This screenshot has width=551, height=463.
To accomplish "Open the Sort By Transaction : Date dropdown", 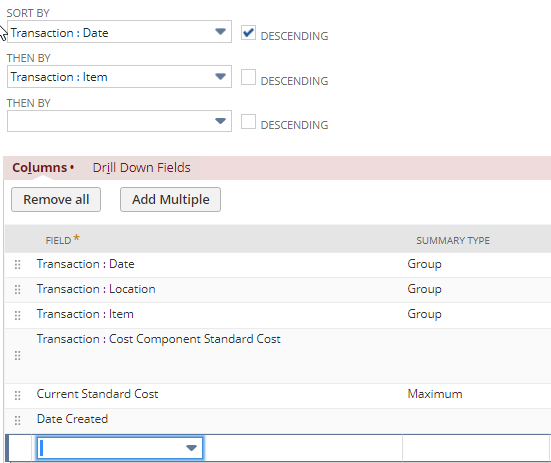I will click(119, 32).
